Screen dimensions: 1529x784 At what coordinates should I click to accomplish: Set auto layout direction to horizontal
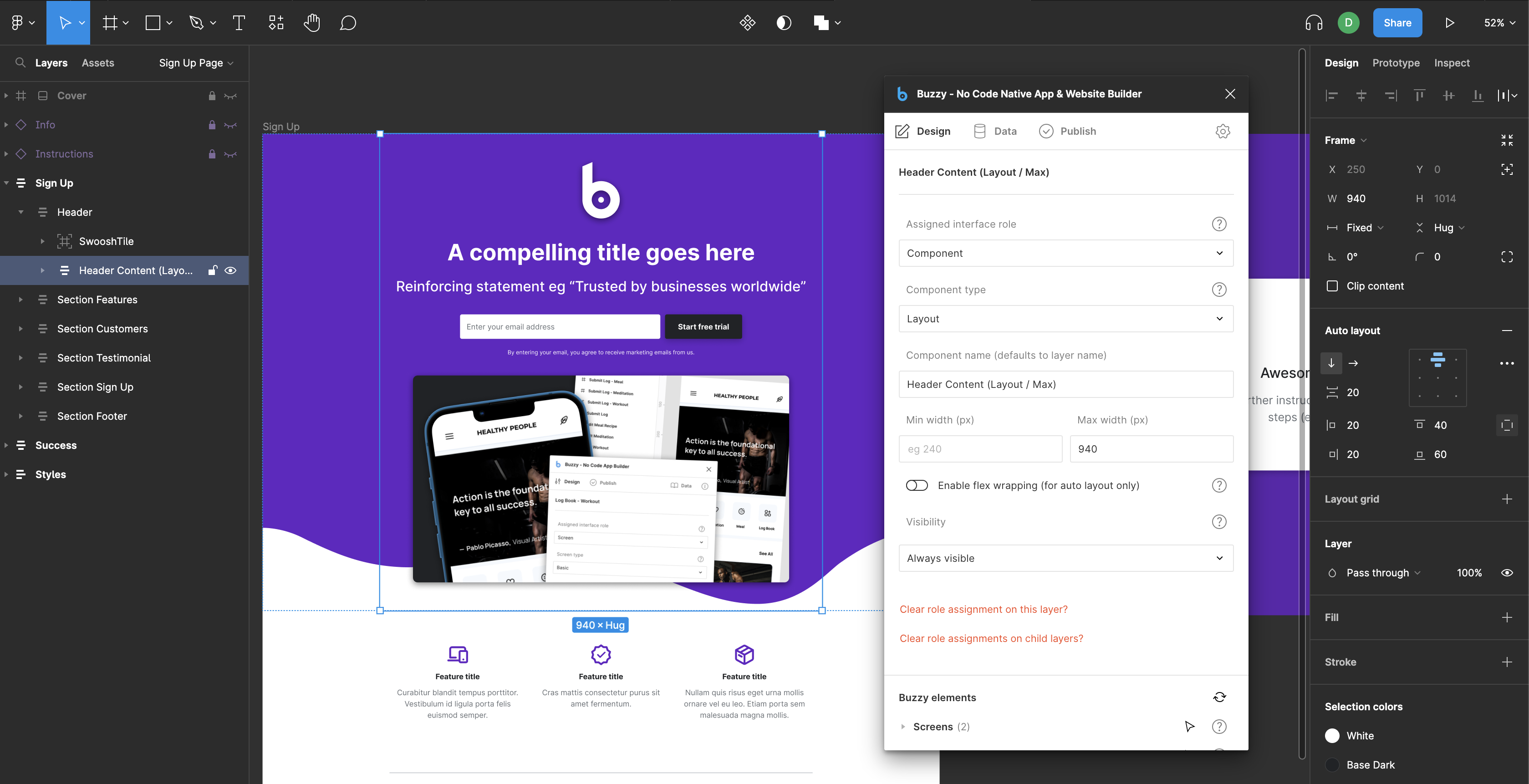coord(1353,363)
